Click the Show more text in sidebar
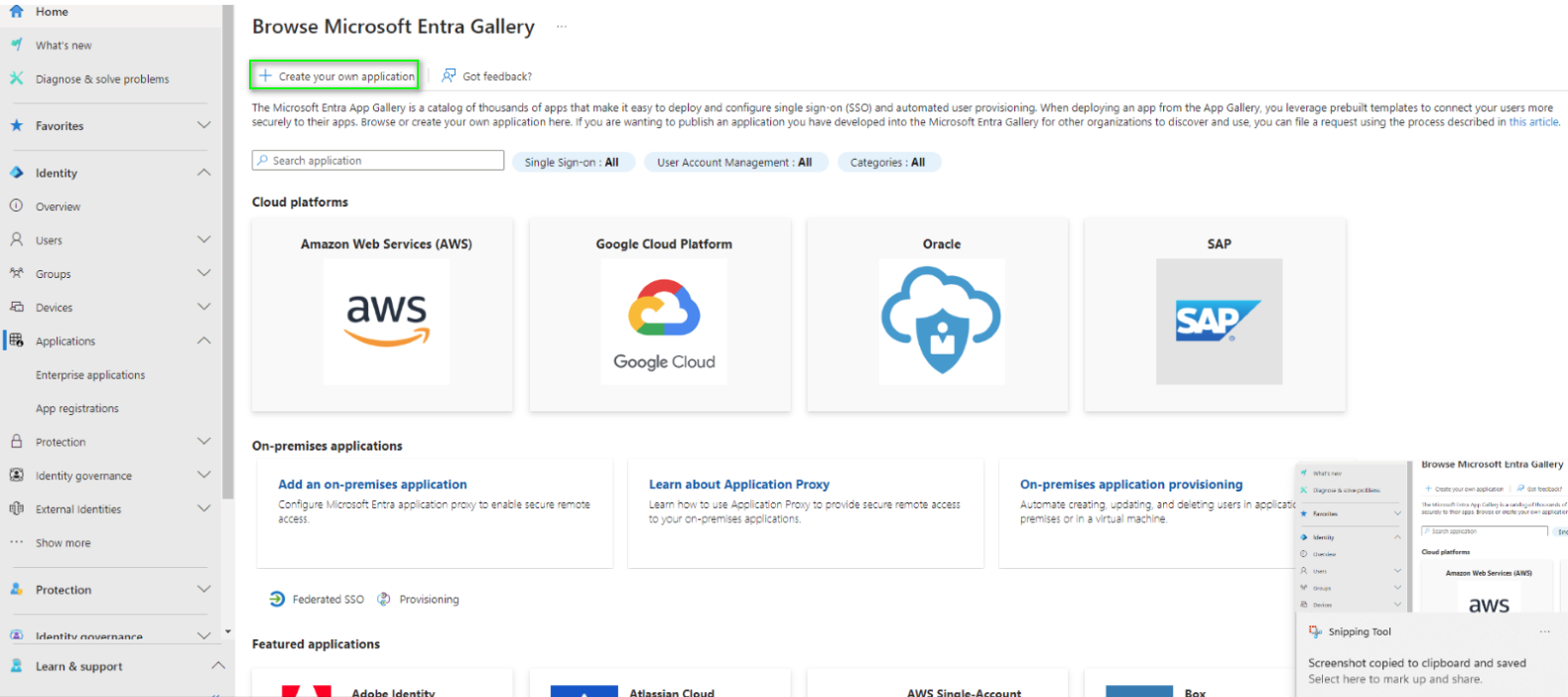Viewport: 1568px width, 697px height. [63, 543]
